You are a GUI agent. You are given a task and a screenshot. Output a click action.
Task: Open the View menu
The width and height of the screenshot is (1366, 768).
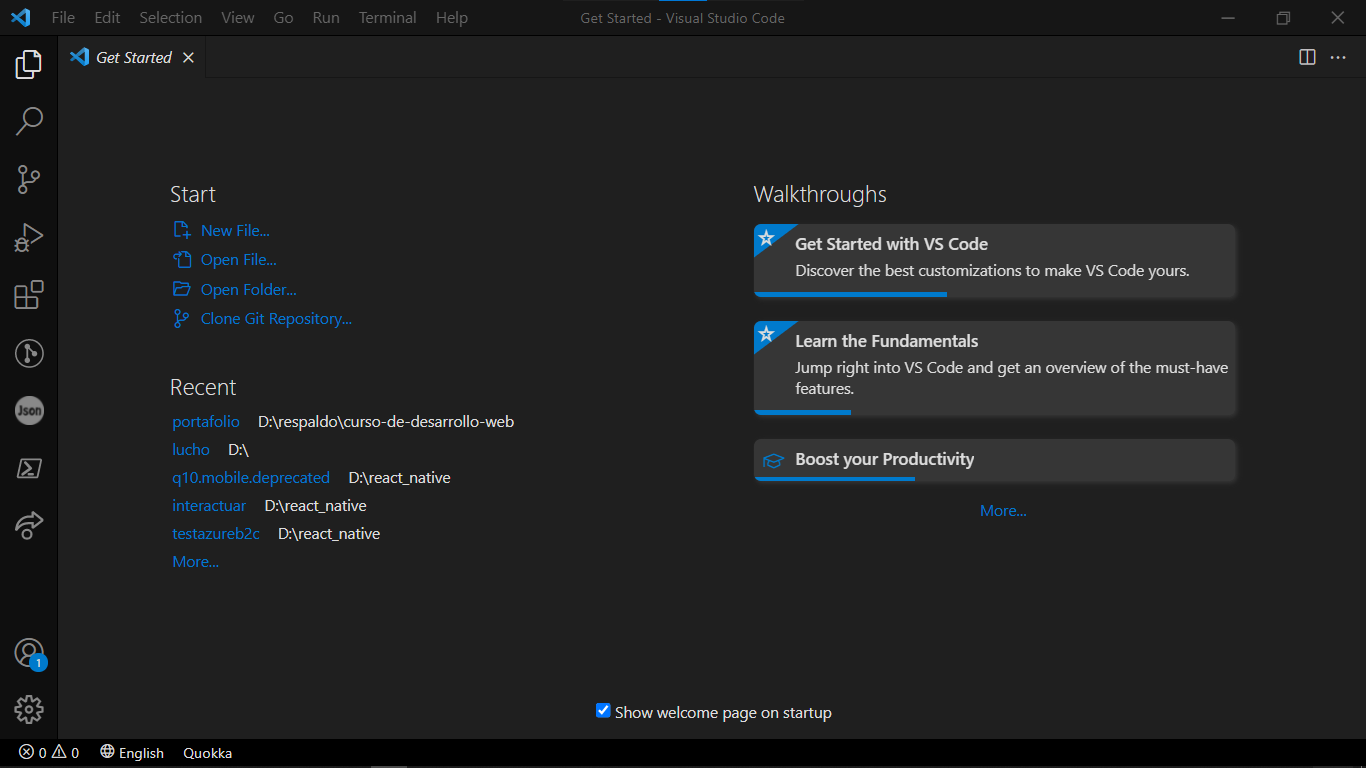[238, 18]
